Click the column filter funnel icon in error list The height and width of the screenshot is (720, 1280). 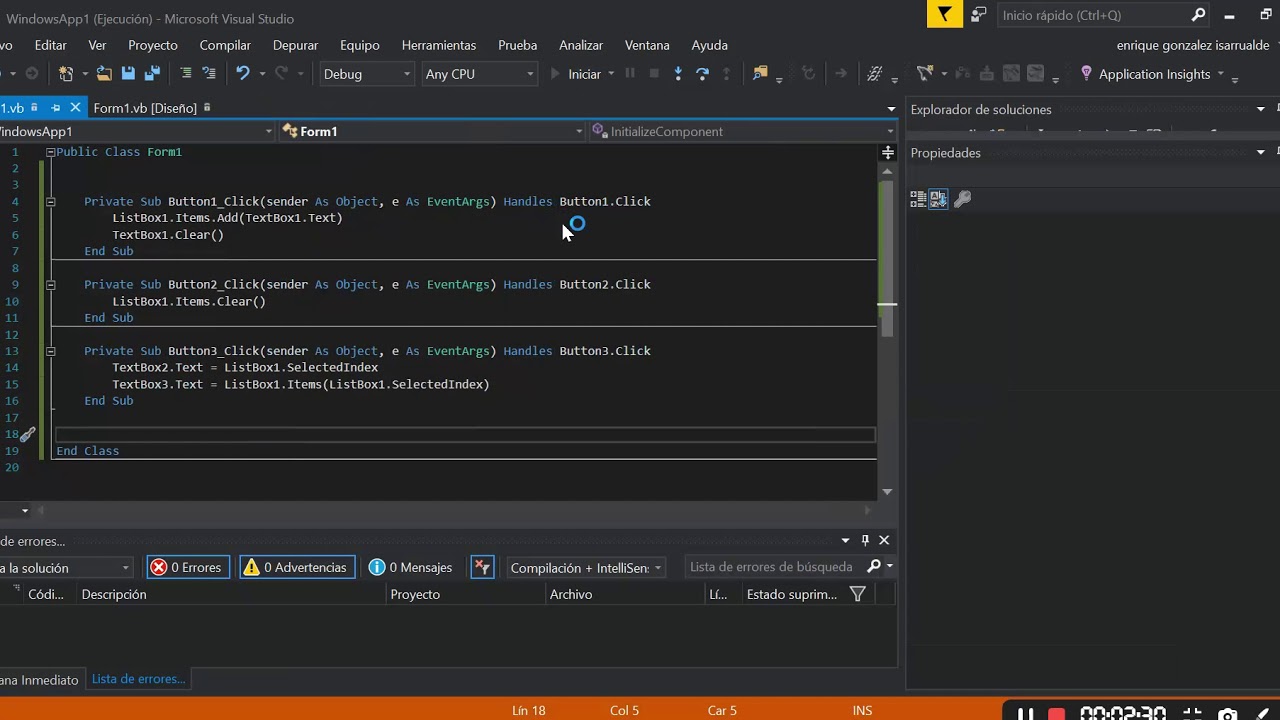click(x=857, y=594)
